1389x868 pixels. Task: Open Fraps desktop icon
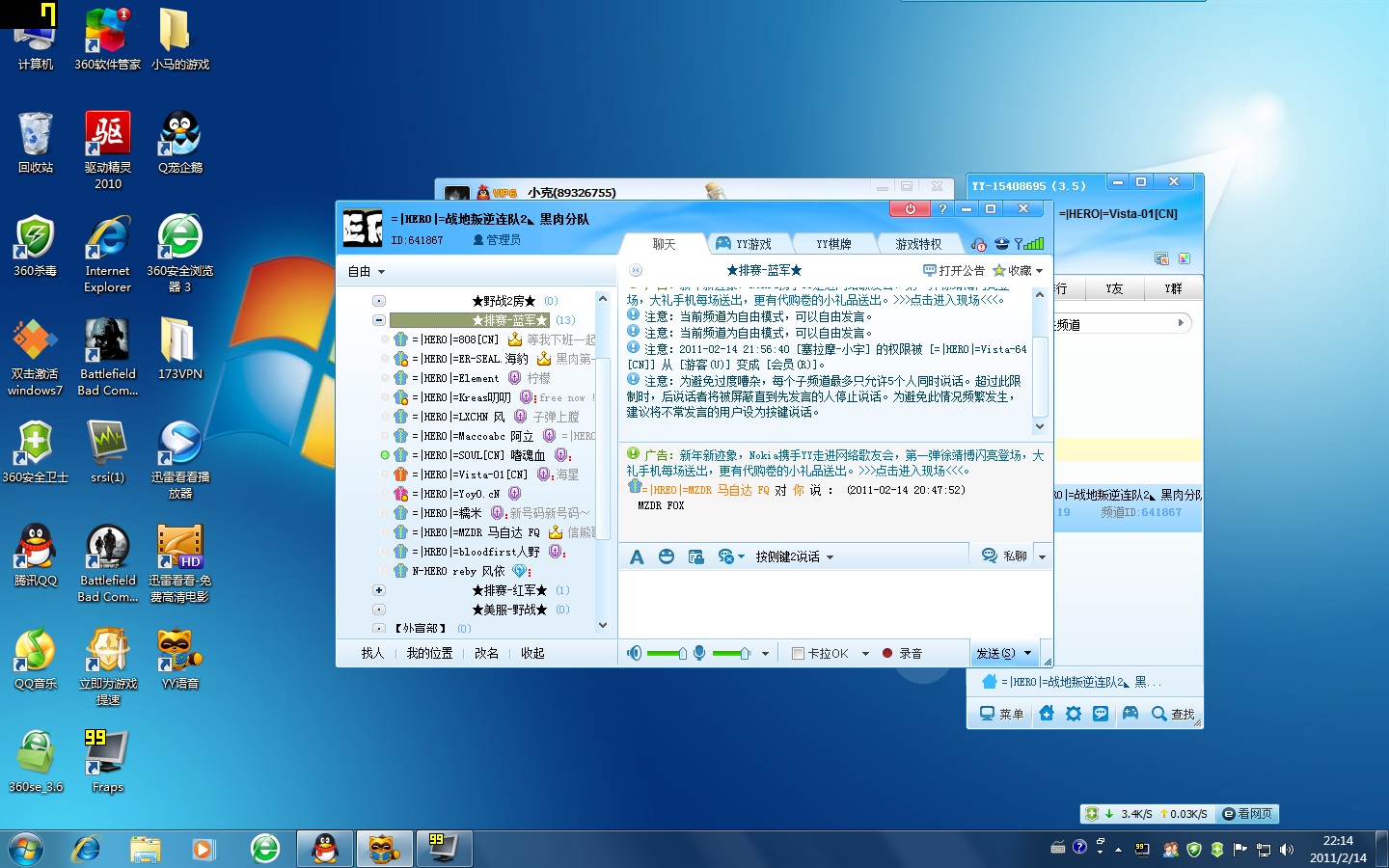[107, 762]
